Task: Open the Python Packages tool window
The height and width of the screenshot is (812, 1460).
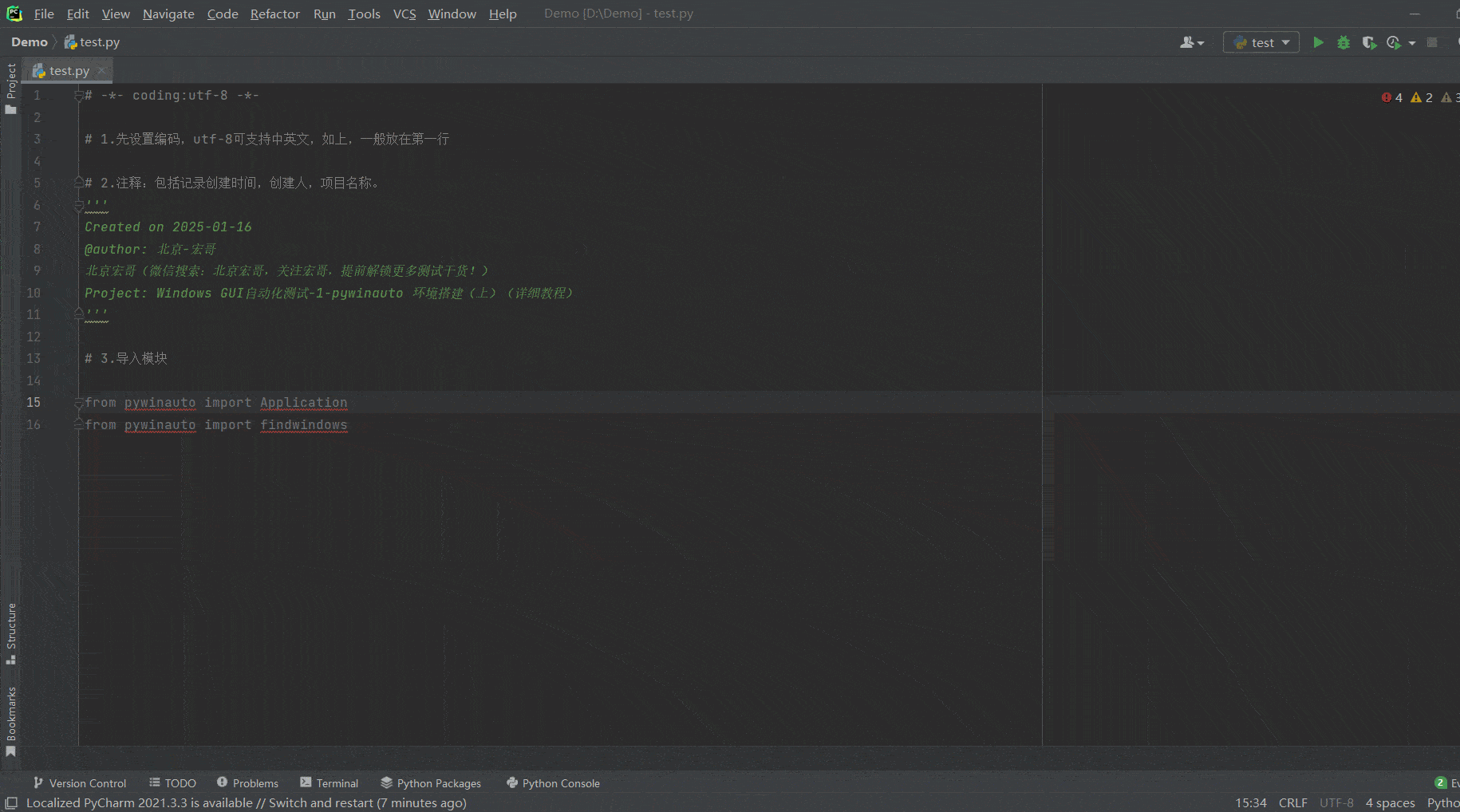Action: point(431,783)
